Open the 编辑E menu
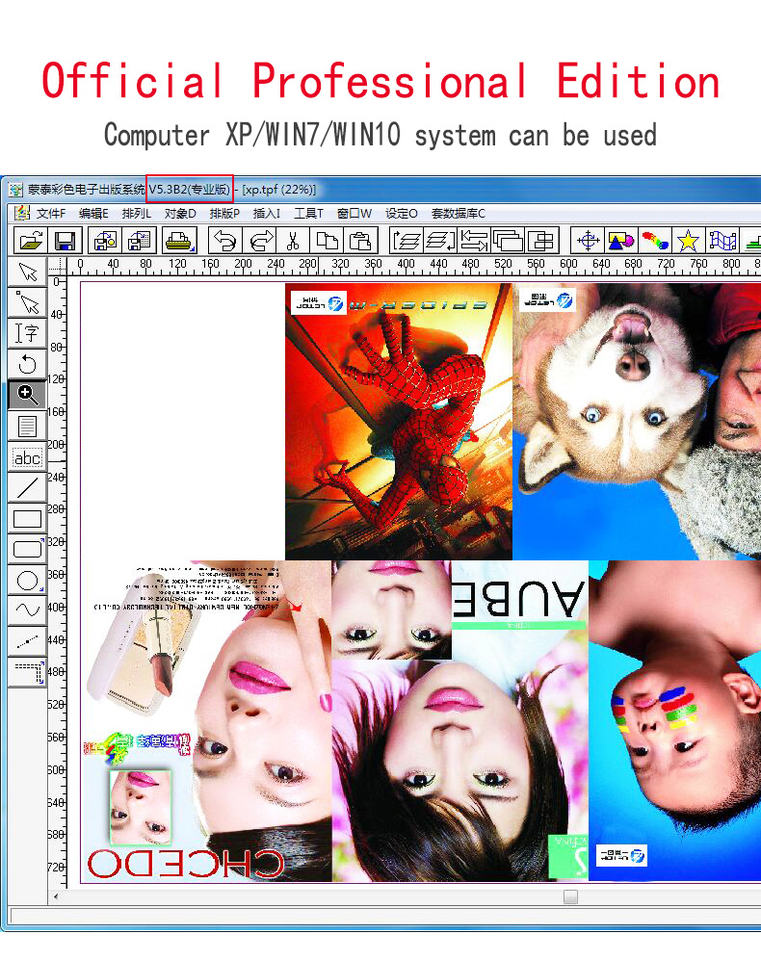The width and height of the screenshot is (761, 960). point(94,213)
